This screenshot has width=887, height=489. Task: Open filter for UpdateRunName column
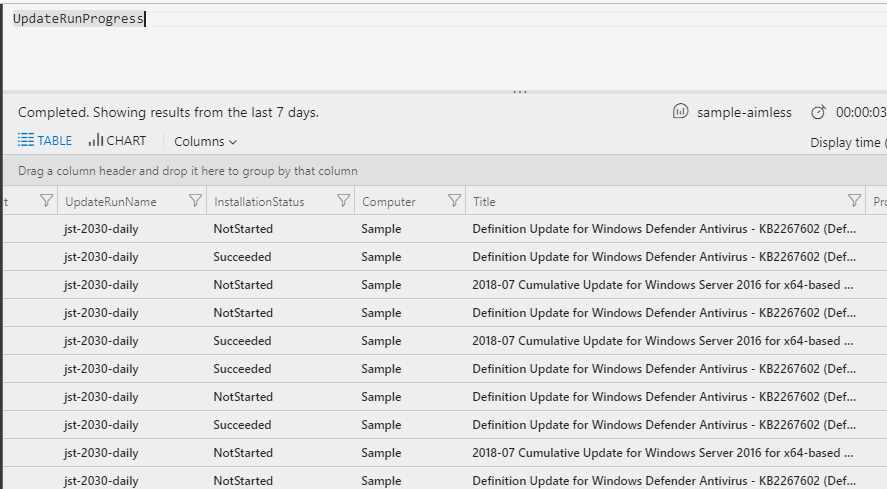tap(195, 200)
